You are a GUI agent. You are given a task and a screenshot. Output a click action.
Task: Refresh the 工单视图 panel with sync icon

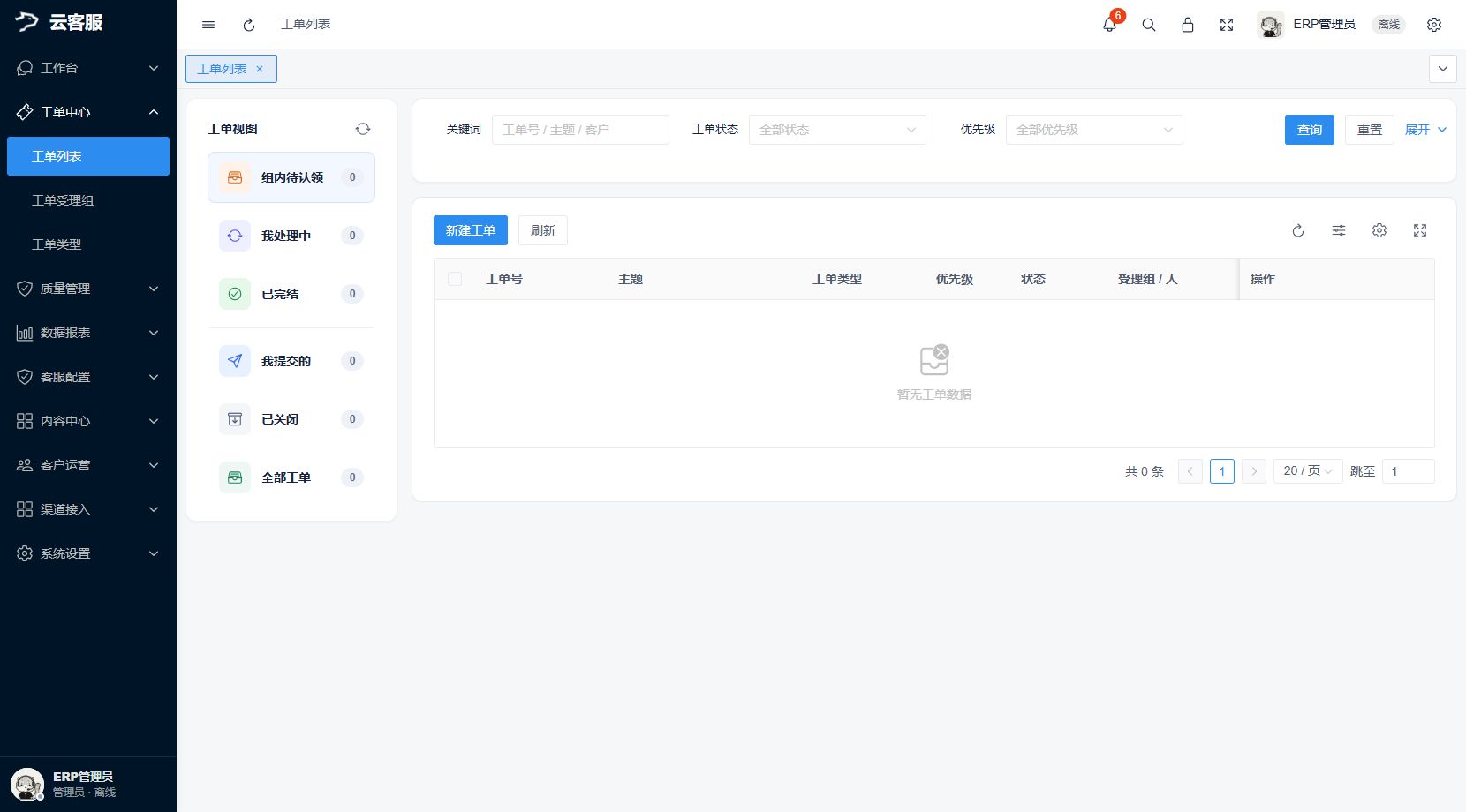click(363, 129)
